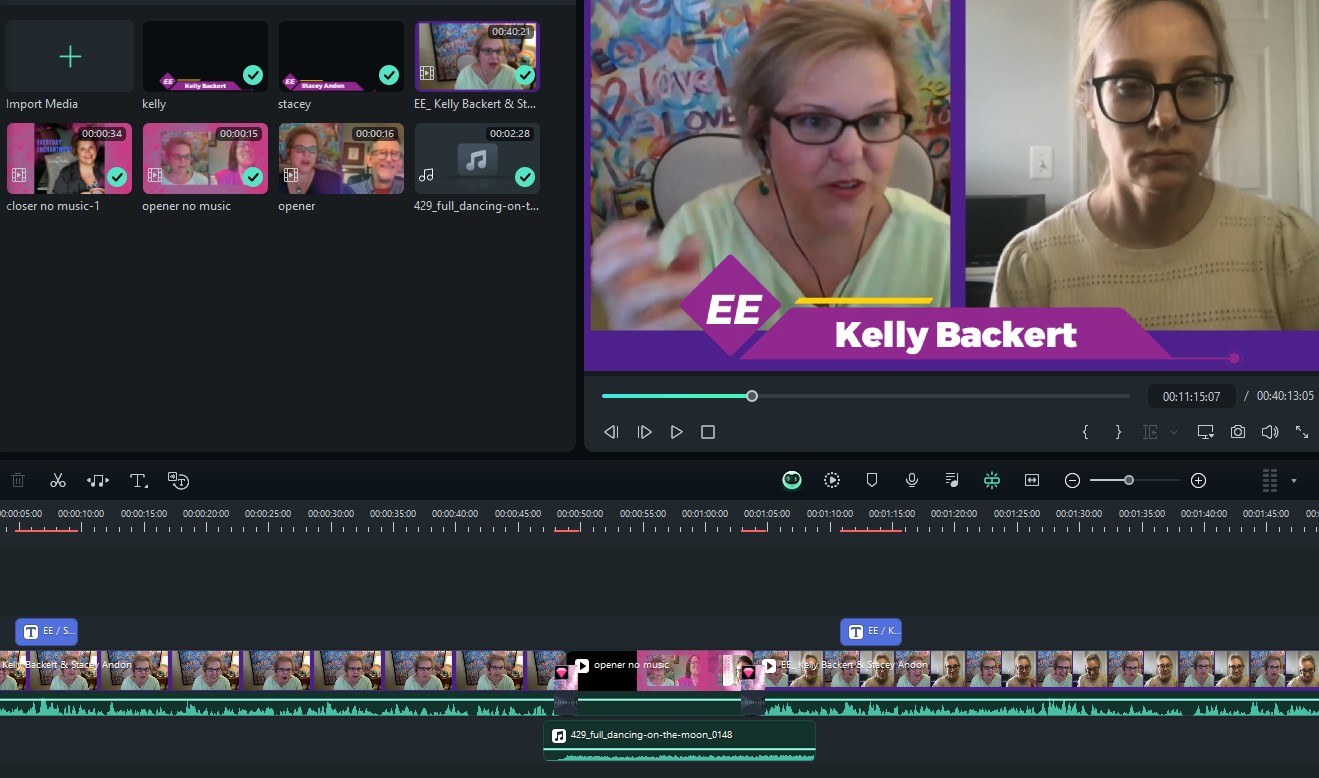This screenshot has width=1319, height=778.
Task: Click the AI copilot robot icon
Action: coord(792,480)
